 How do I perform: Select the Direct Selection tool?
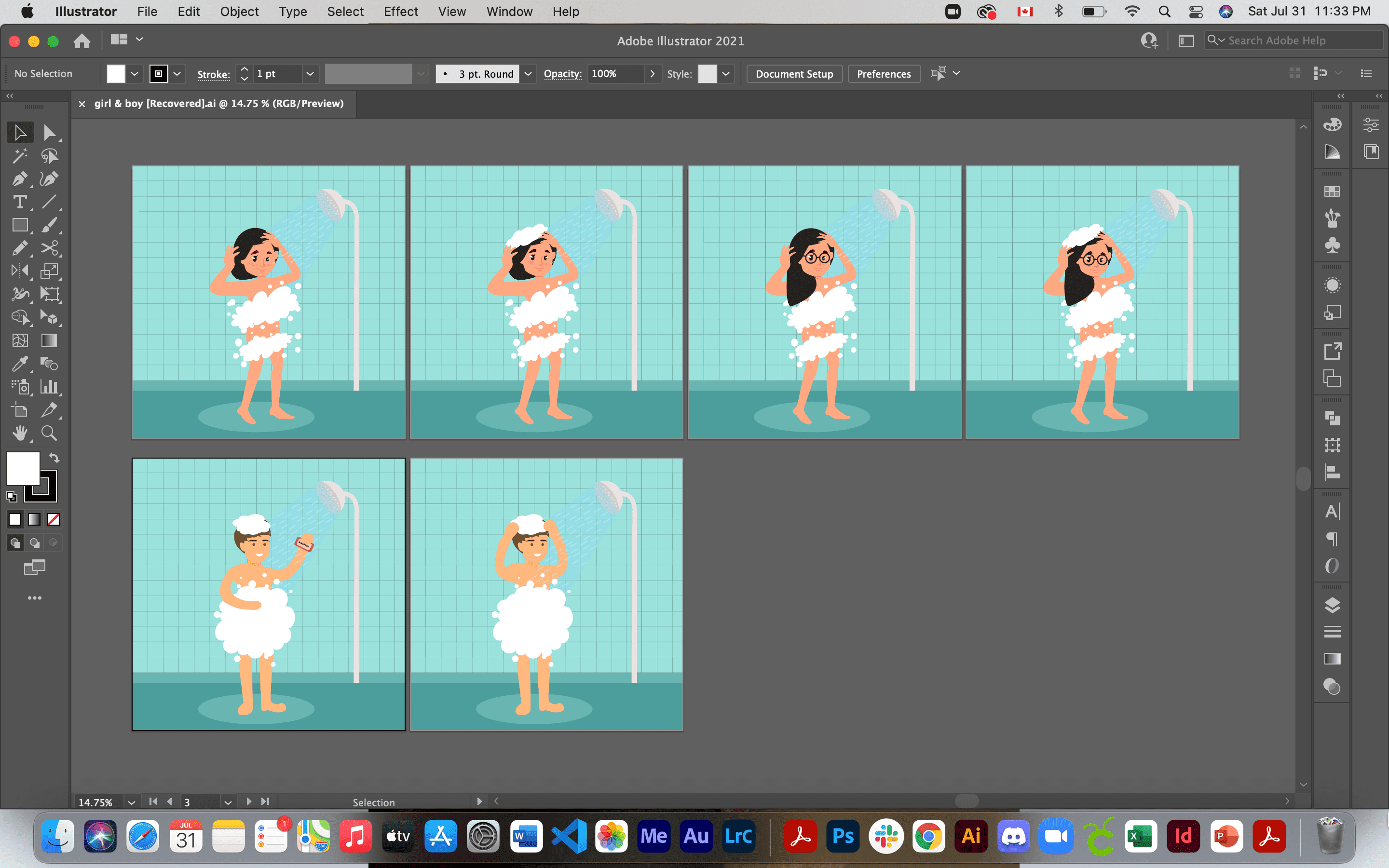point(49,133)
